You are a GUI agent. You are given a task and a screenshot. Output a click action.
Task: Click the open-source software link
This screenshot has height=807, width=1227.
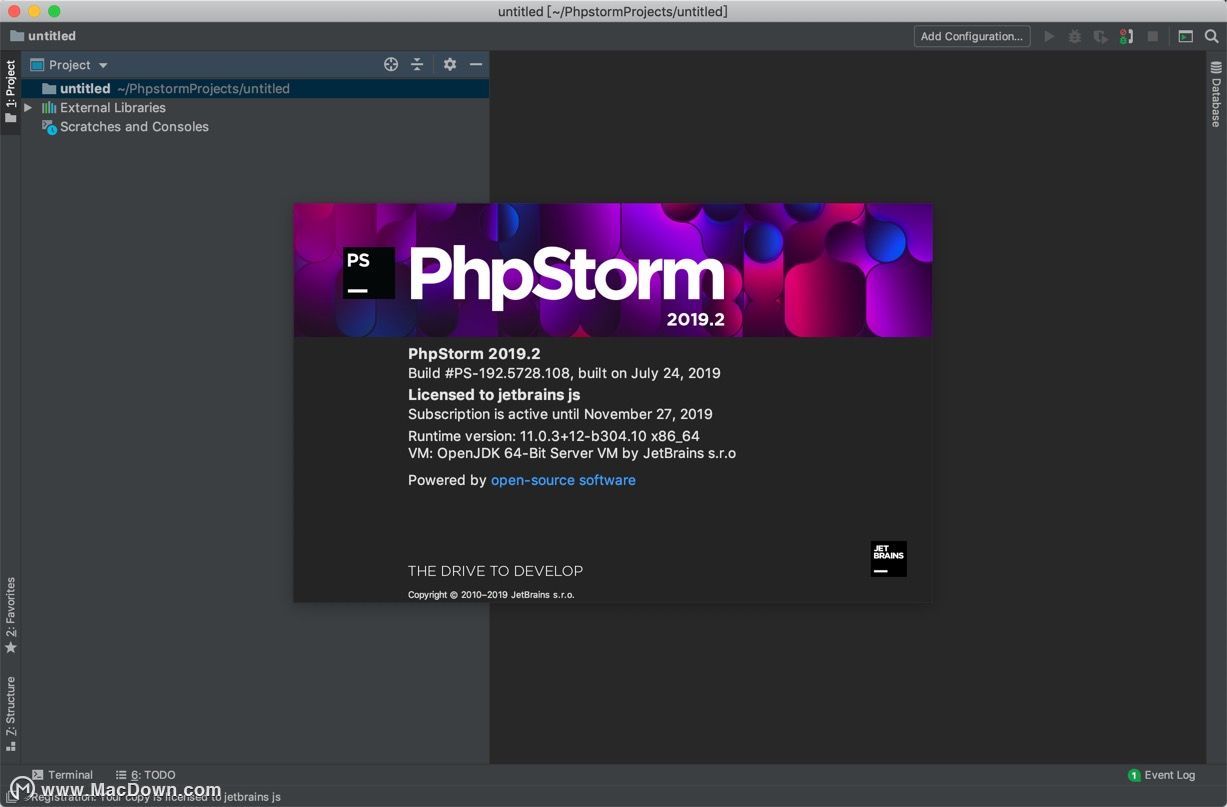tap(563, 480)
